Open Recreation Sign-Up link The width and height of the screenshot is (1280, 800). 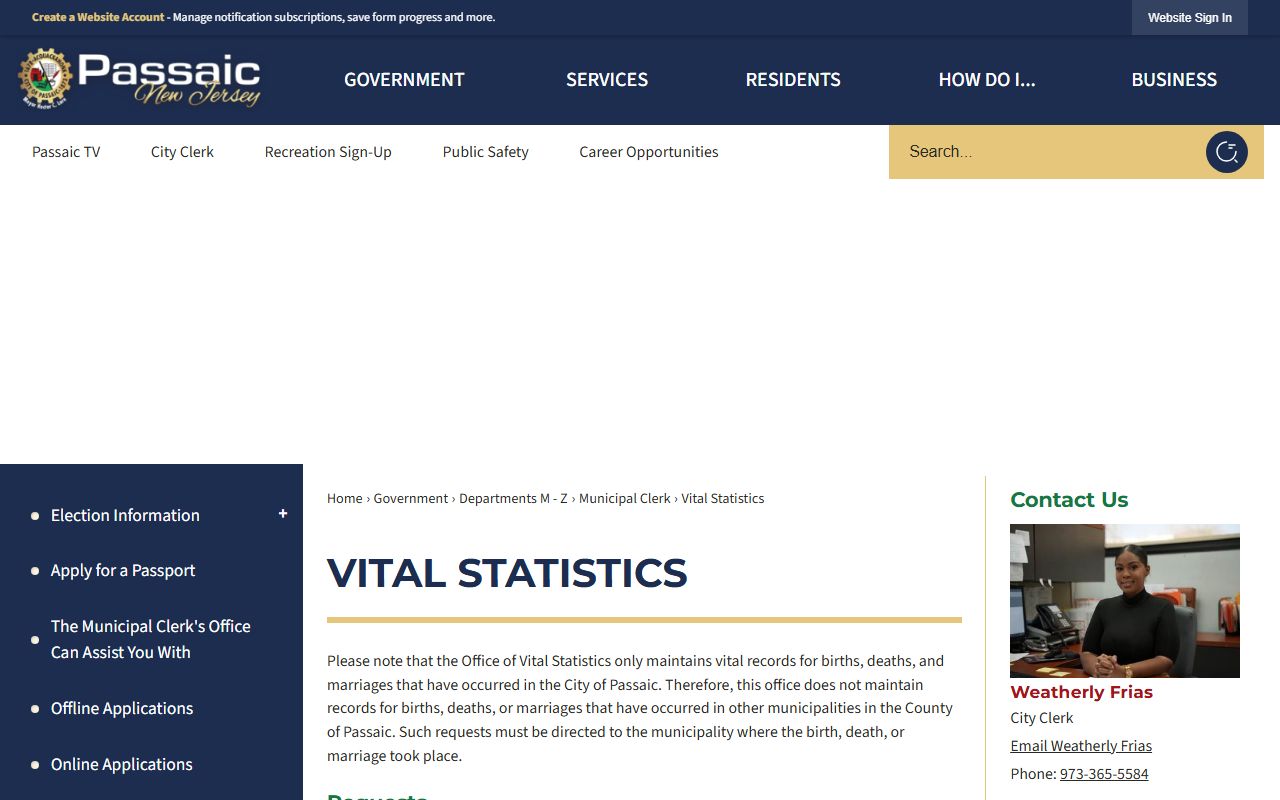(x=328, y=152)
